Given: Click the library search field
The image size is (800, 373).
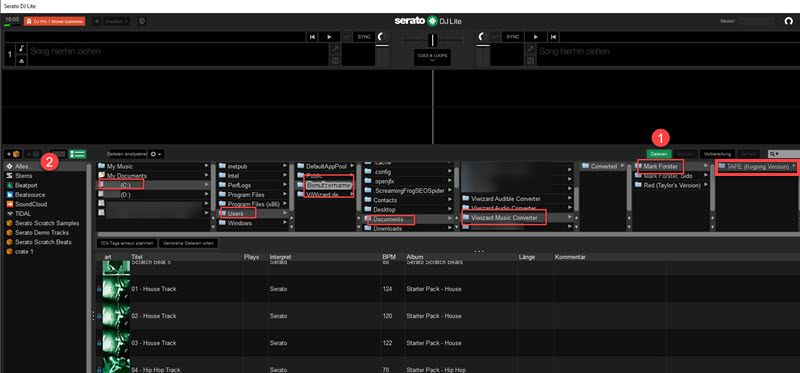Looking at the screenshot, I should click(x=784, y=154).
